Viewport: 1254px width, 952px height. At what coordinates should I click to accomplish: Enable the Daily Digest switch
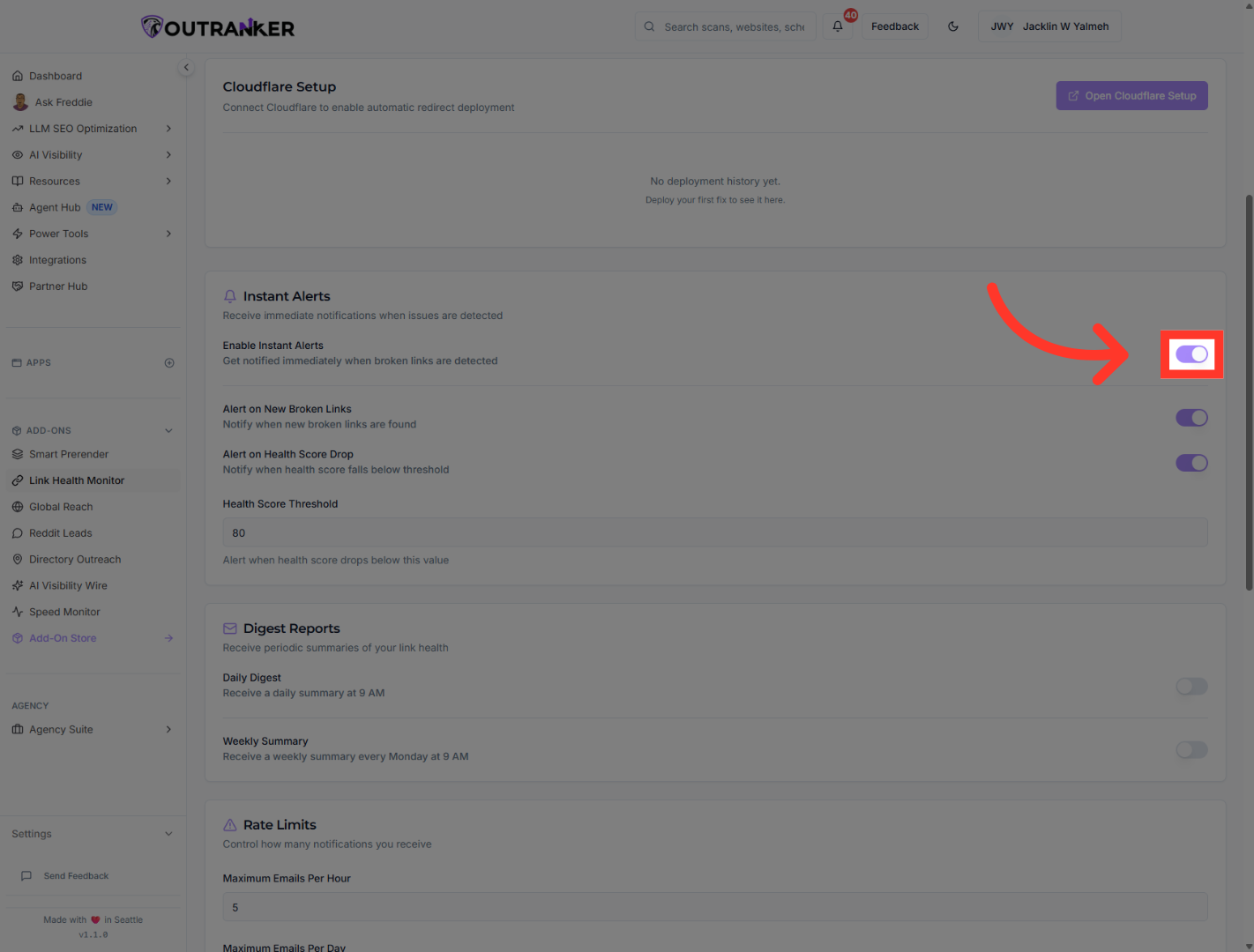1191,687
